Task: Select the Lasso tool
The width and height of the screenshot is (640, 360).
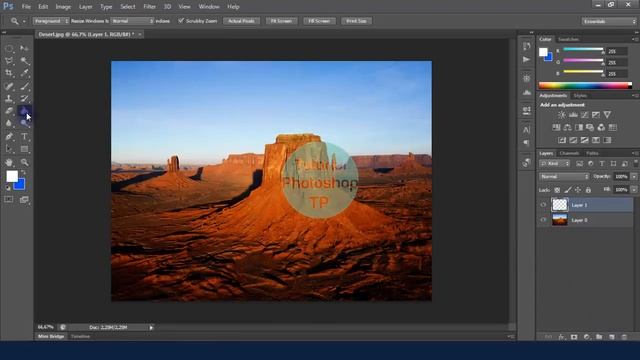Action: 9,61
